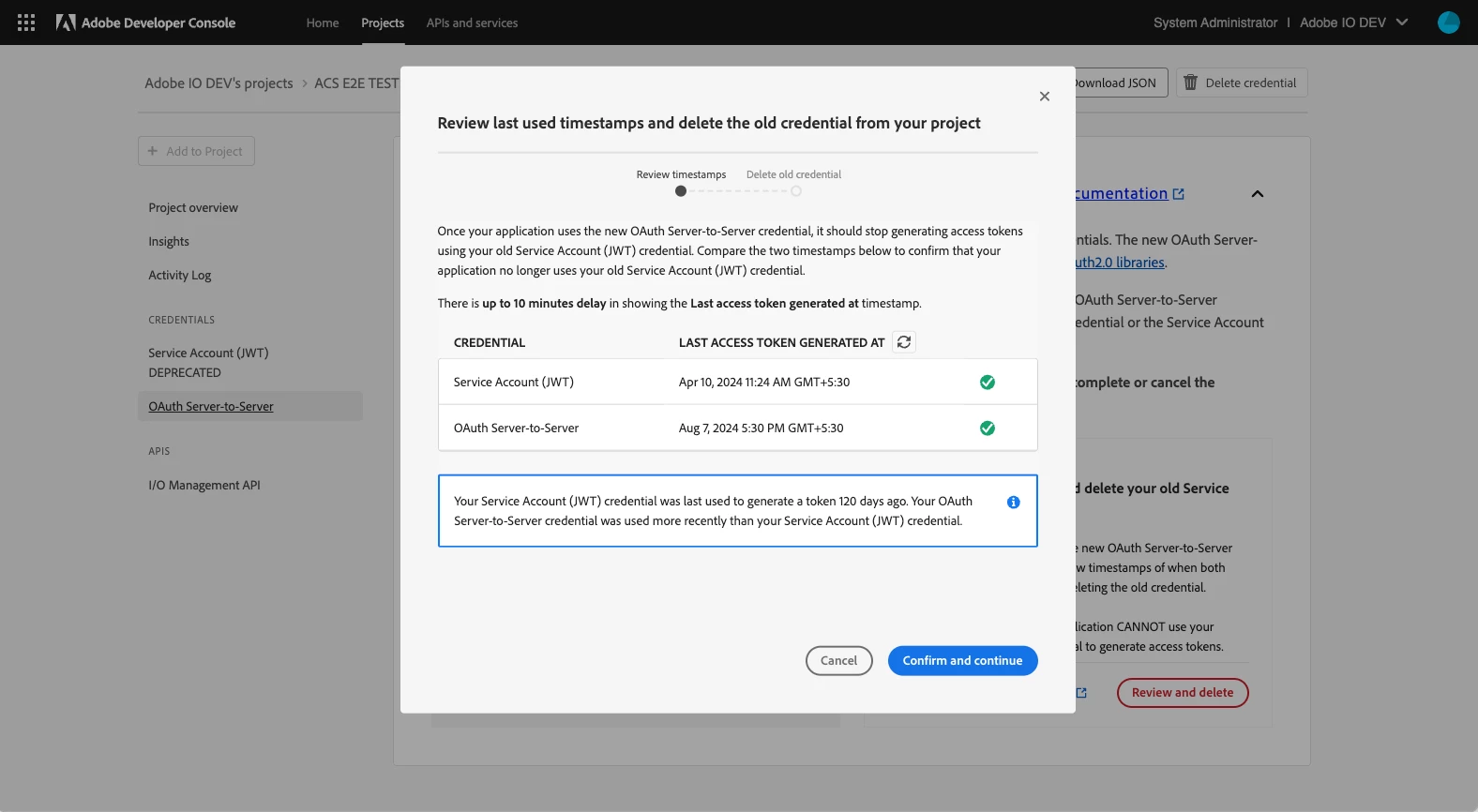Click the plus icon on Add to Project
This screenshot has height=812, width=1478.
(x=153, y=151)
